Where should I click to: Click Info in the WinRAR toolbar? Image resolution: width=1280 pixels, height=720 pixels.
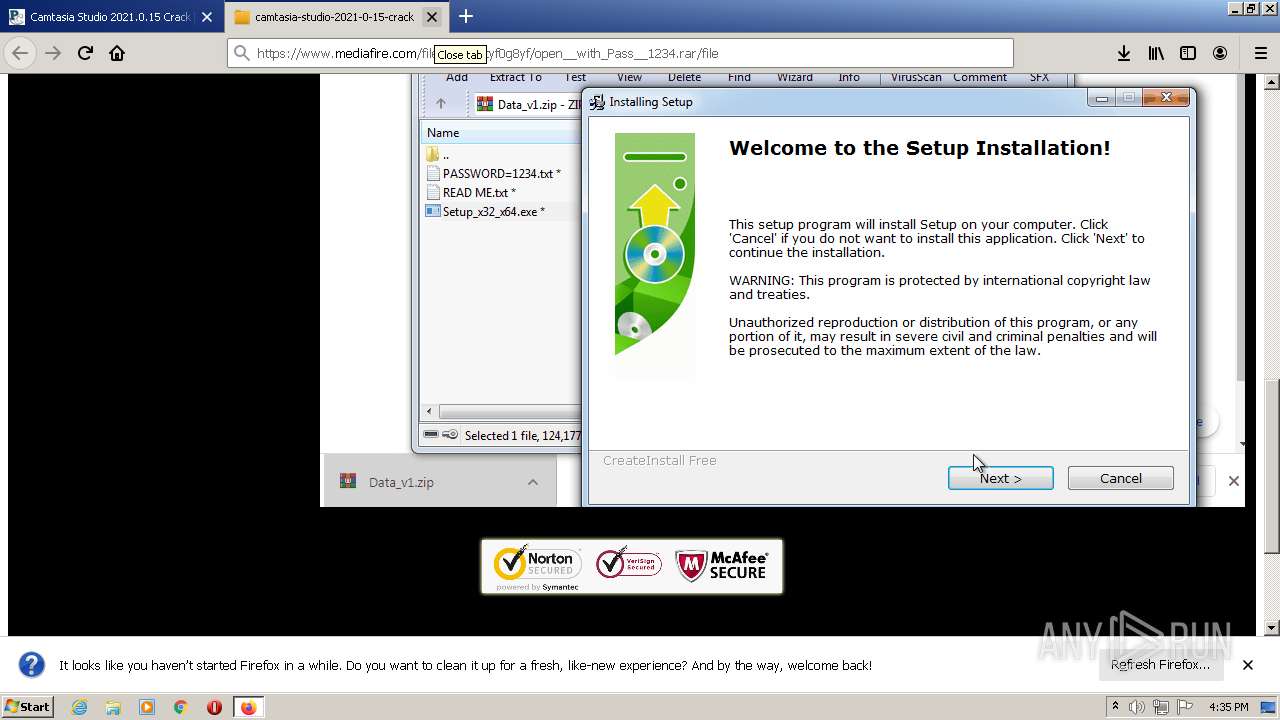(x=849, y=77)
